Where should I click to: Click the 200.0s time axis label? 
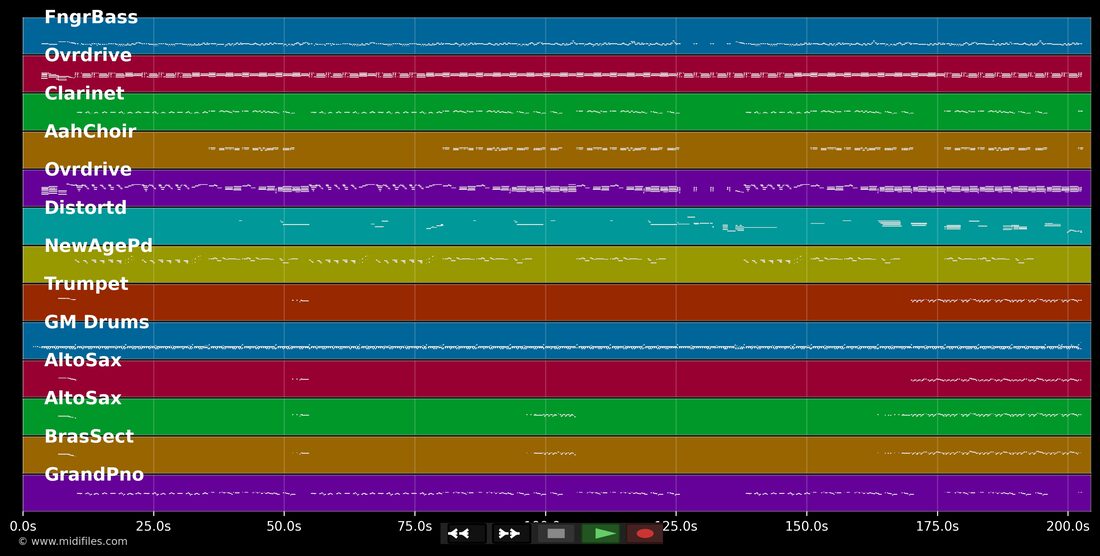click(x=1068, y=525)
